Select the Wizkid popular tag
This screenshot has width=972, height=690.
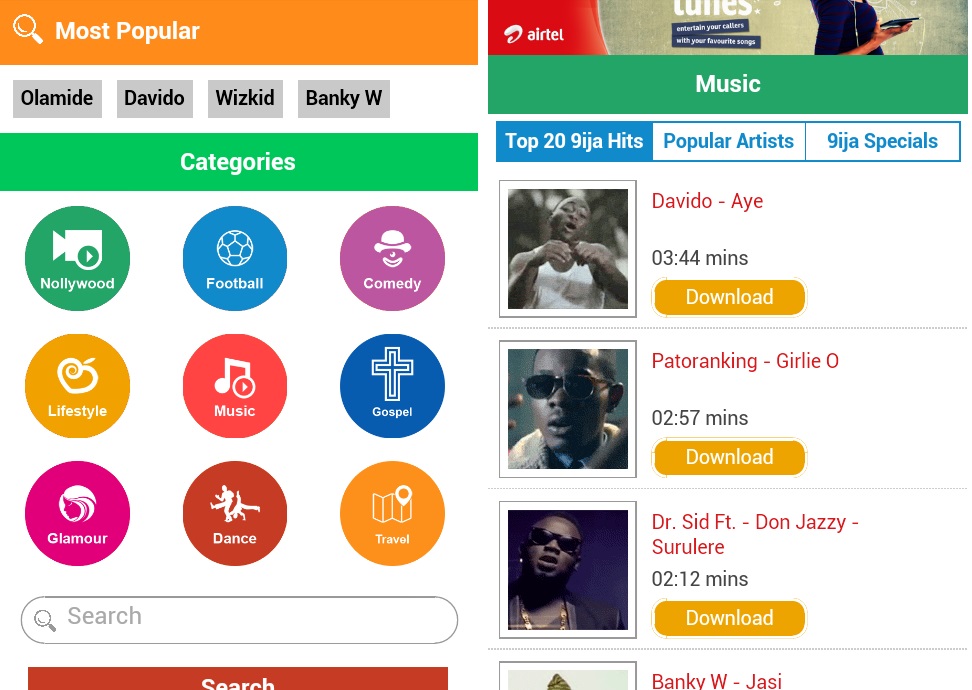245,99
